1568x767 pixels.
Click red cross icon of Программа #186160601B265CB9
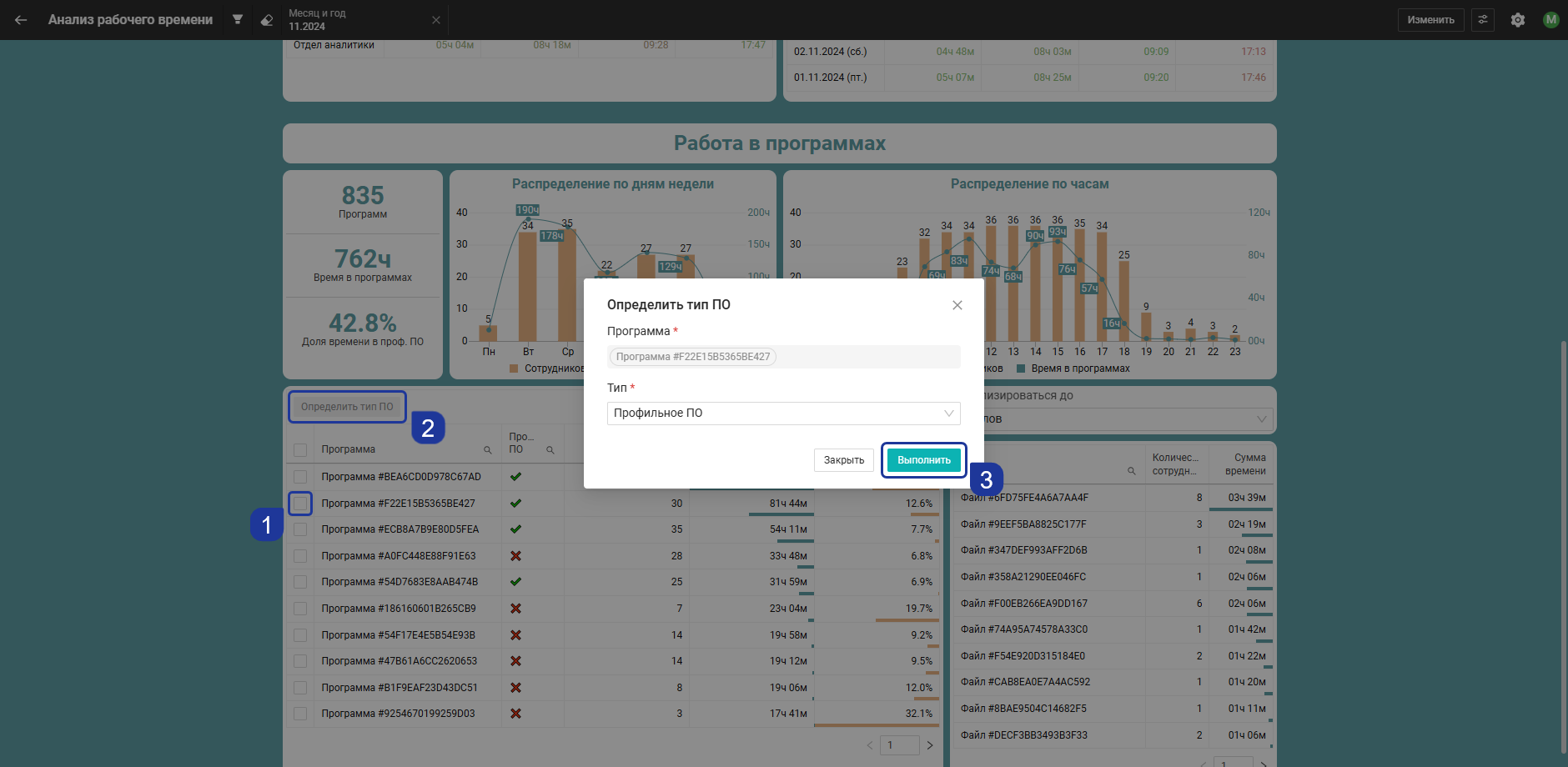coord(515,609)
